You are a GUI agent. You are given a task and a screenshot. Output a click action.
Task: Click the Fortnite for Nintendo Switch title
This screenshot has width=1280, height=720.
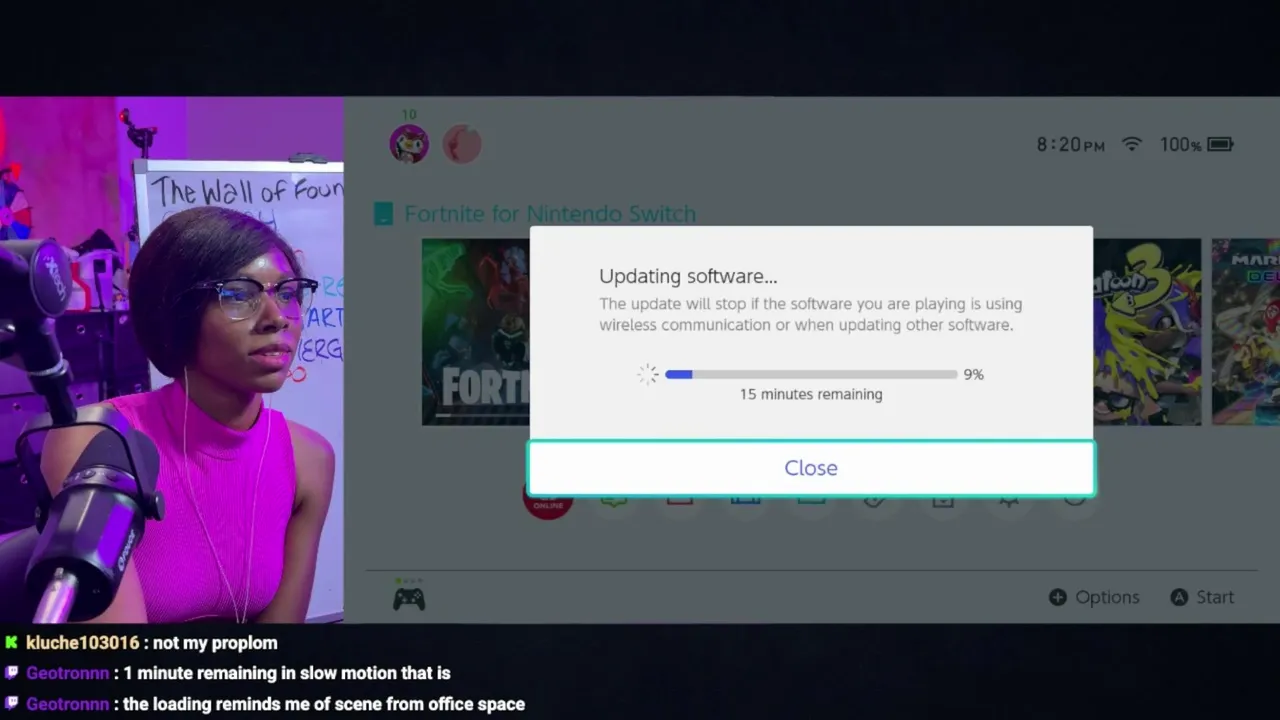[550, 214]
